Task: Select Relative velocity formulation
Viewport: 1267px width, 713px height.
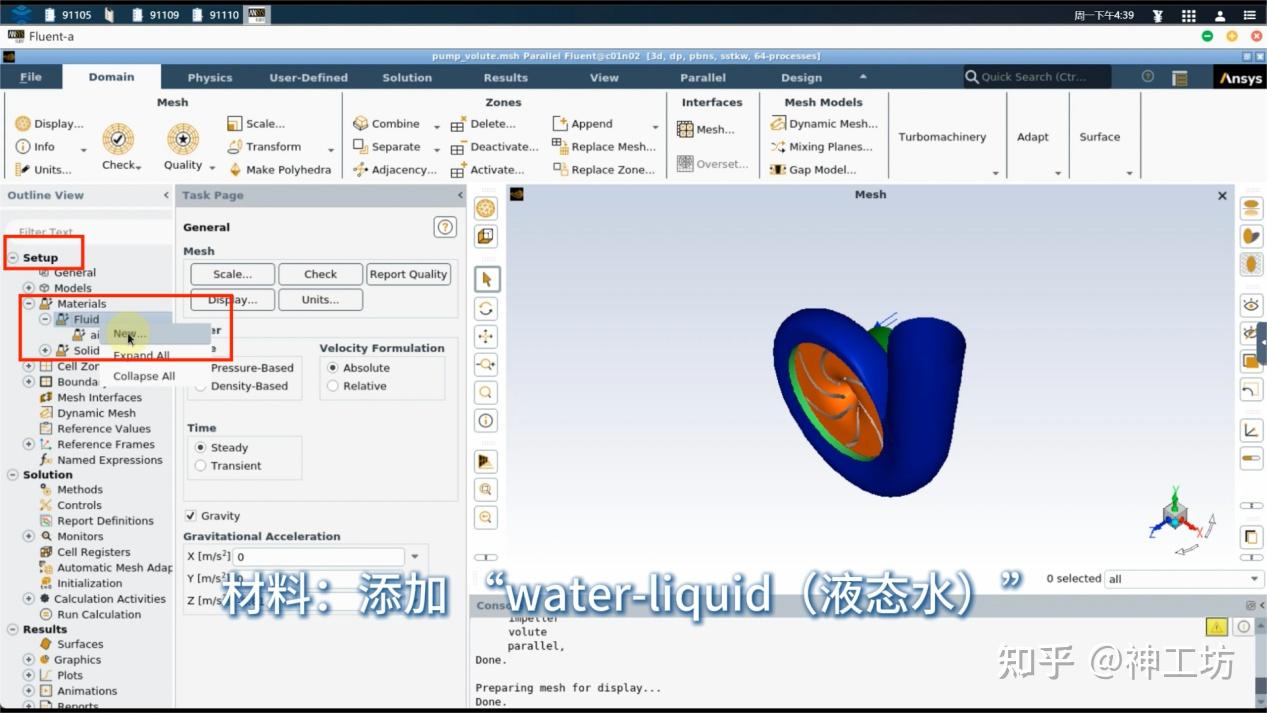Action: (x=333, y=386)
